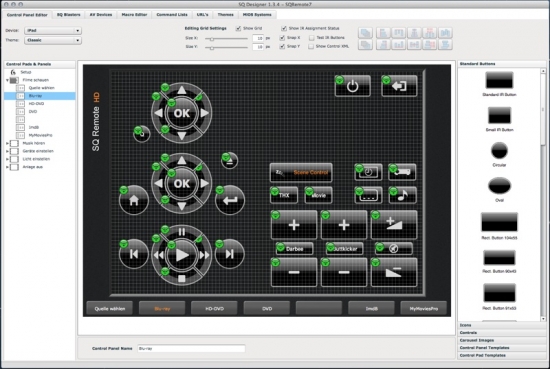Click MyMoviesPro on the canvas bottom bar
This screenshot has height=369, width=550.
click(424, 309)
